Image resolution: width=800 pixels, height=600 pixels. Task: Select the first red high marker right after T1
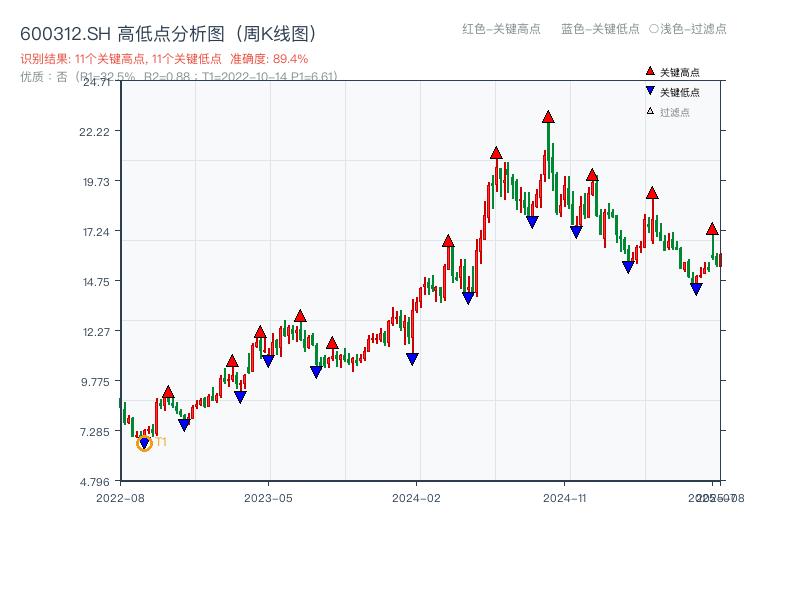tap(168, 392)
